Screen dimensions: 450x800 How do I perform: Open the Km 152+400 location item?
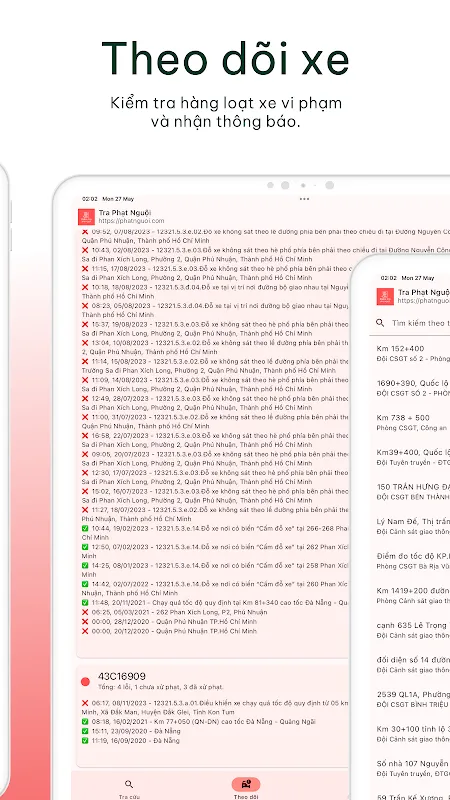point(413,353)
